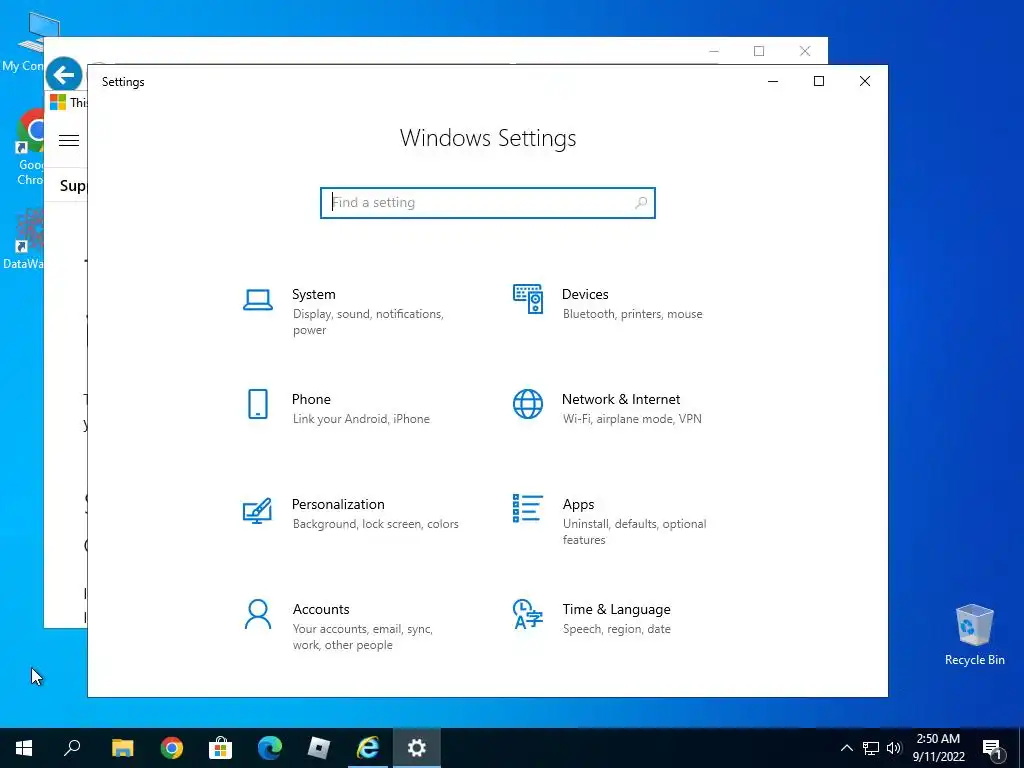Open the Roblox taskbar icon
Image resolution: width=1024 pixels, height=768 pixels.
[x=319, y=748]
